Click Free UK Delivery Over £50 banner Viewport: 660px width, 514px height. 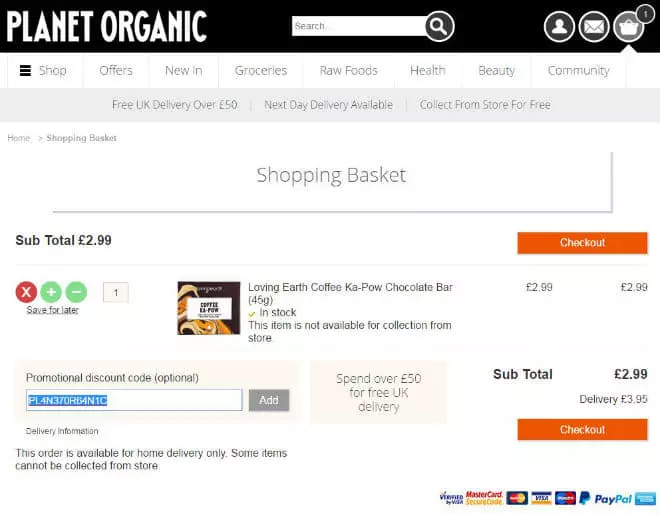[x=175, y=105]
